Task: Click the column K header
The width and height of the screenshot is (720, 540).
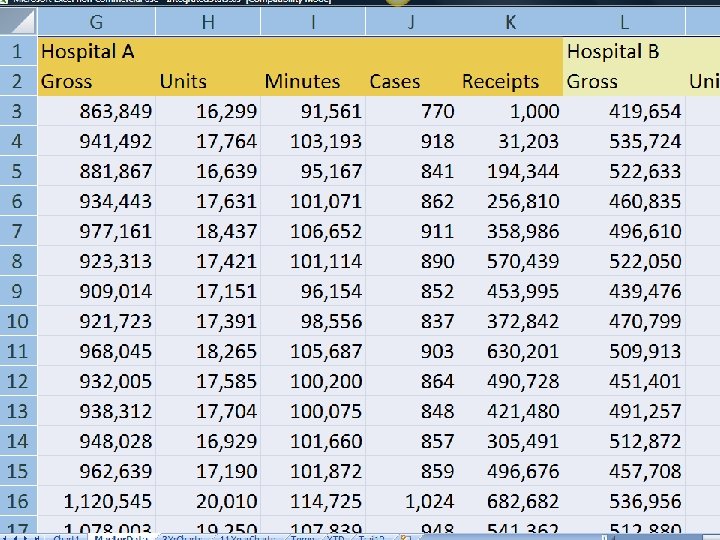Action: click(510, 20)
